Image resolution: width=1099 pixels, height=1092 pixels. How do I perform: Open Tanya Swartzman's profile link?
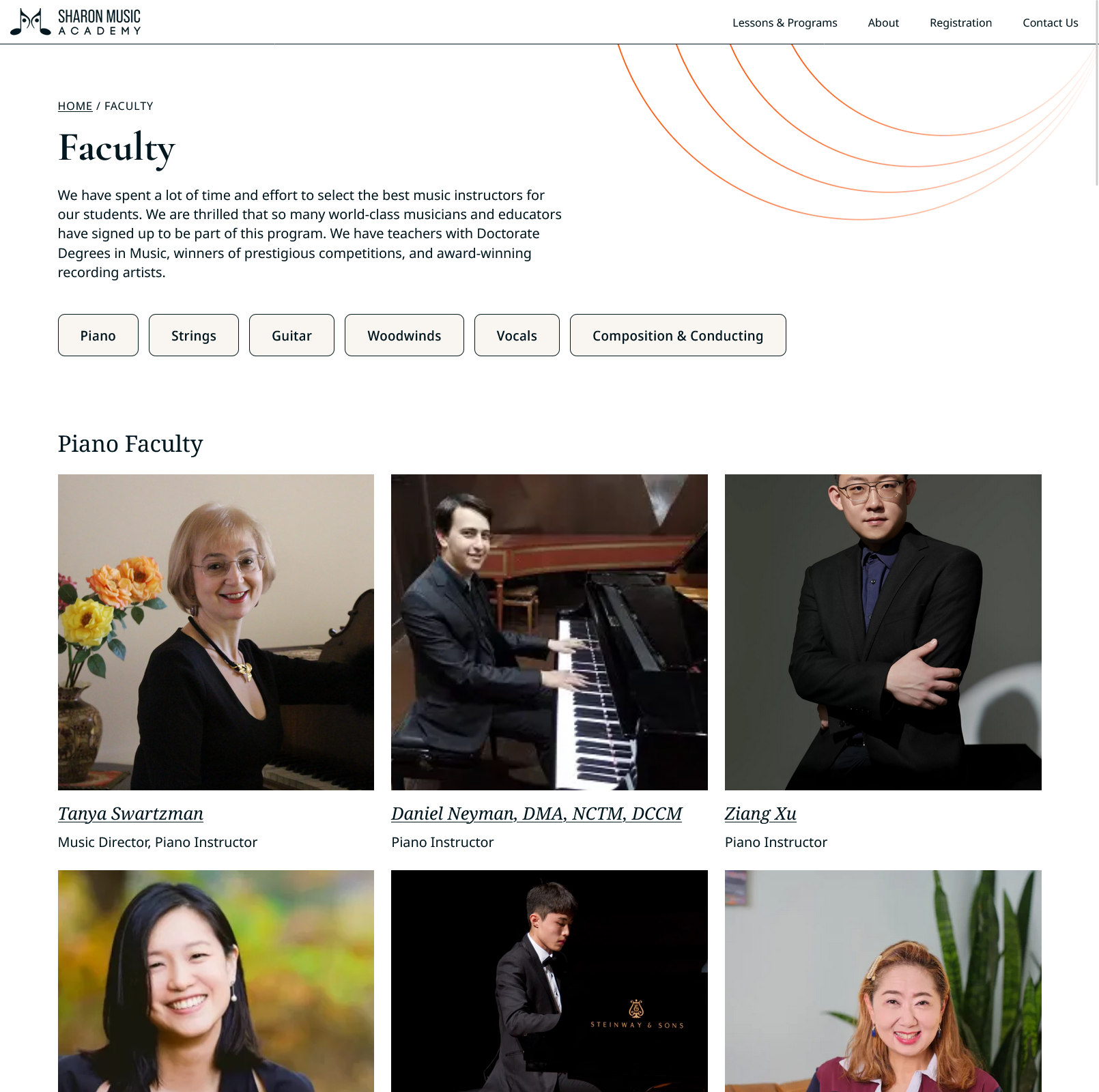(x=130, y=814)
